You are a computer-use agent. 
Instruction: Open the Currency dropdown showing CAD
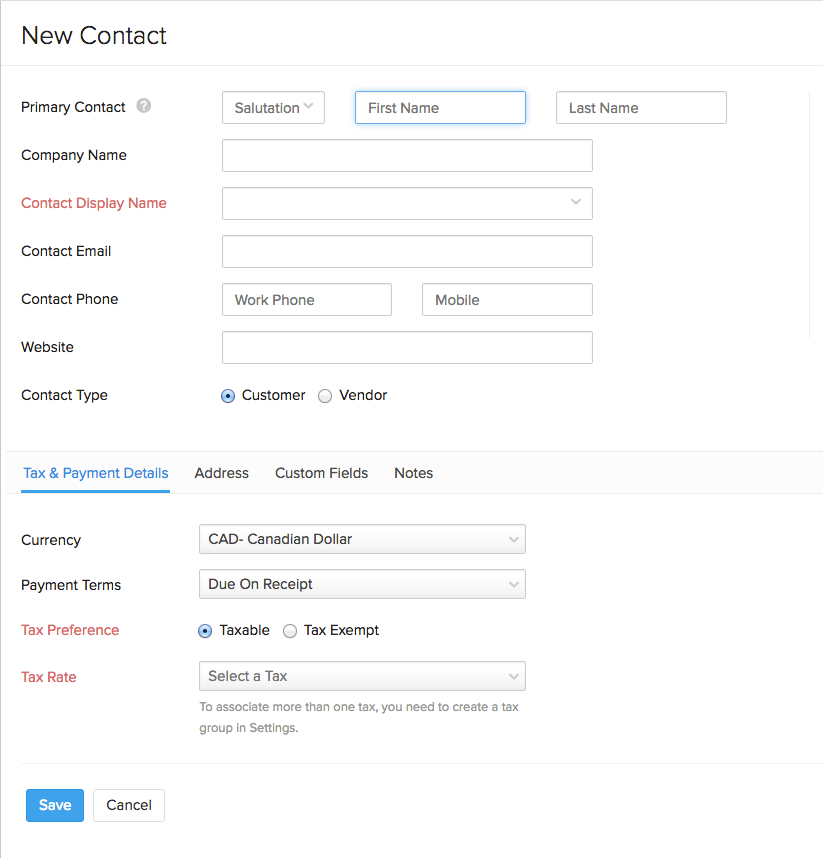click(362, 538)
